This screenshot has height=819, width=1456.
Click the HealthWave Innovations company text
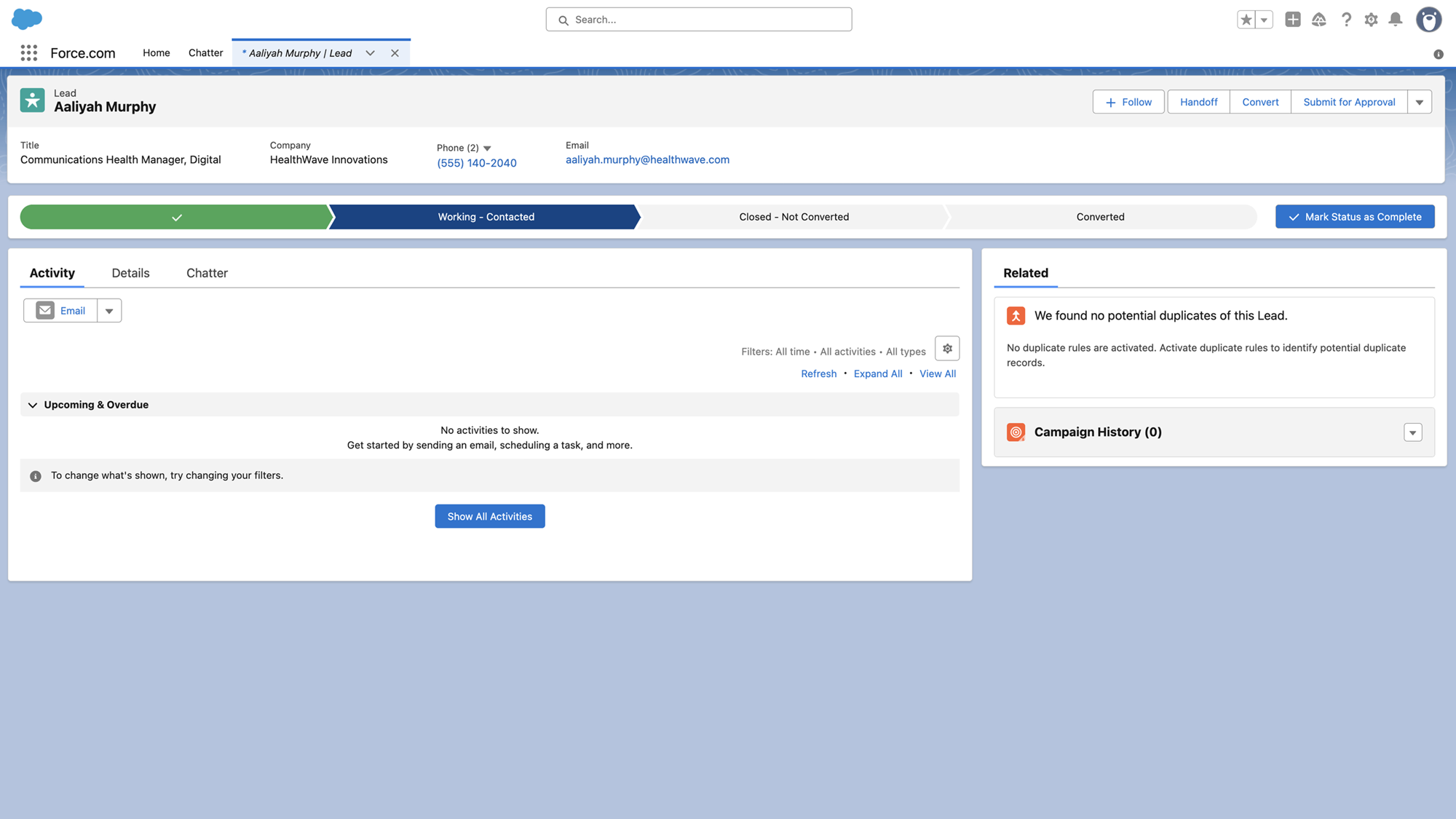(x=329, y=159)
